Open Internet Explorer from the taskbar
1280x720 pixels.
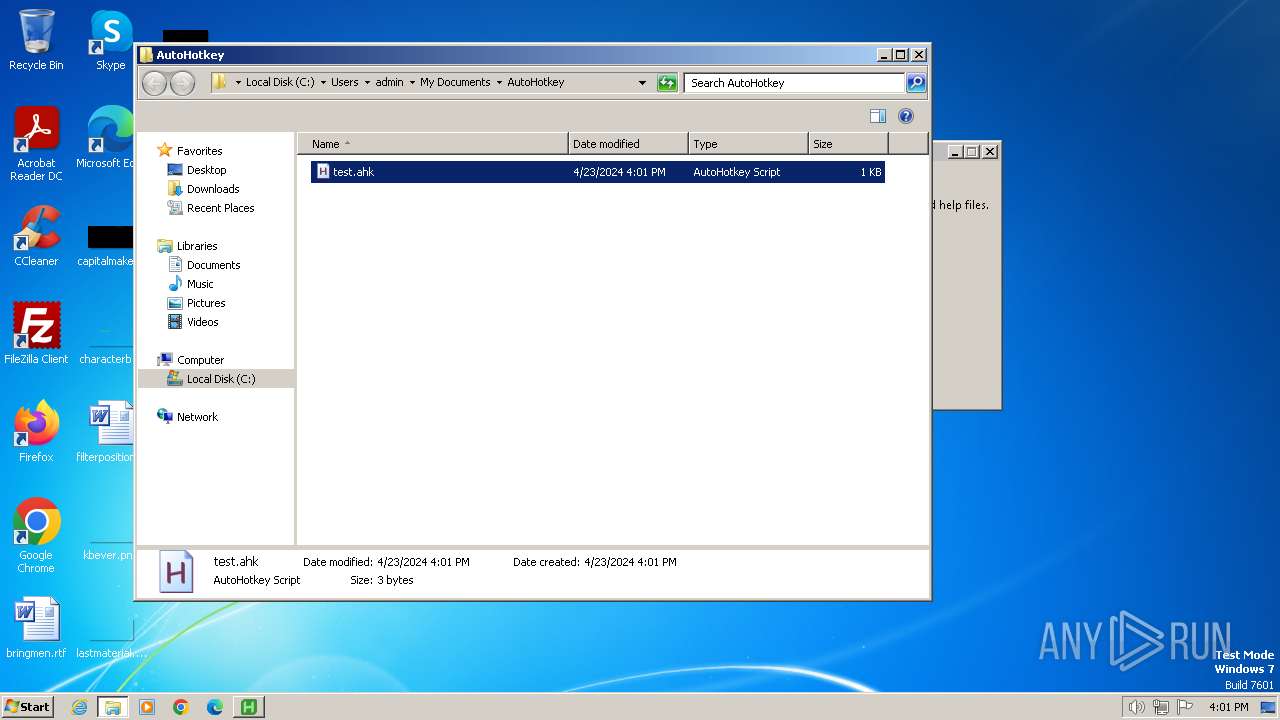pyautogui.click(x=80, y=707)
